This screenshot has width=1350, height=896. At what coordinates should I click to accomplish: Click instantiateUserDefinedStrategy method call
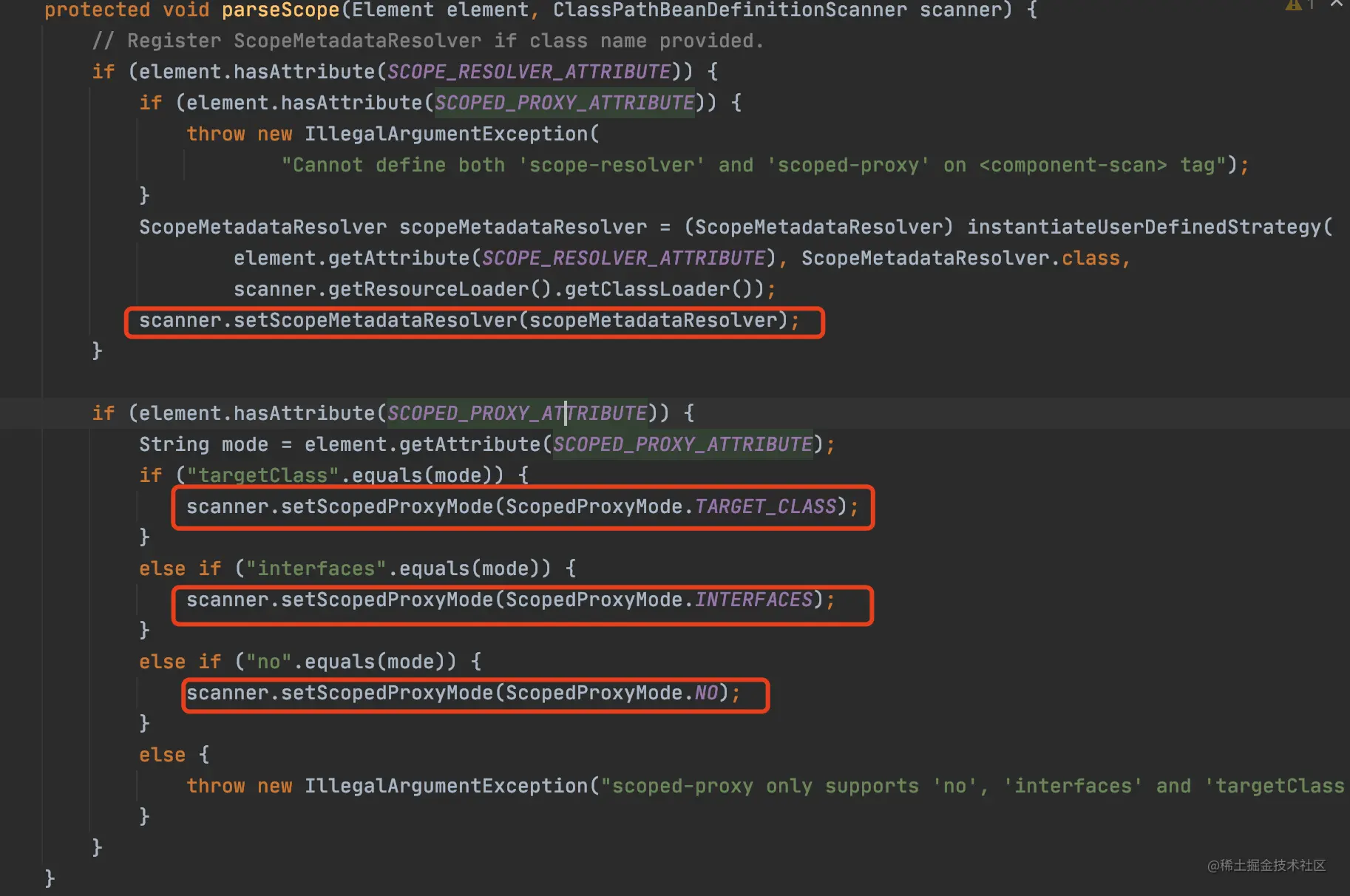point(1144,227)
